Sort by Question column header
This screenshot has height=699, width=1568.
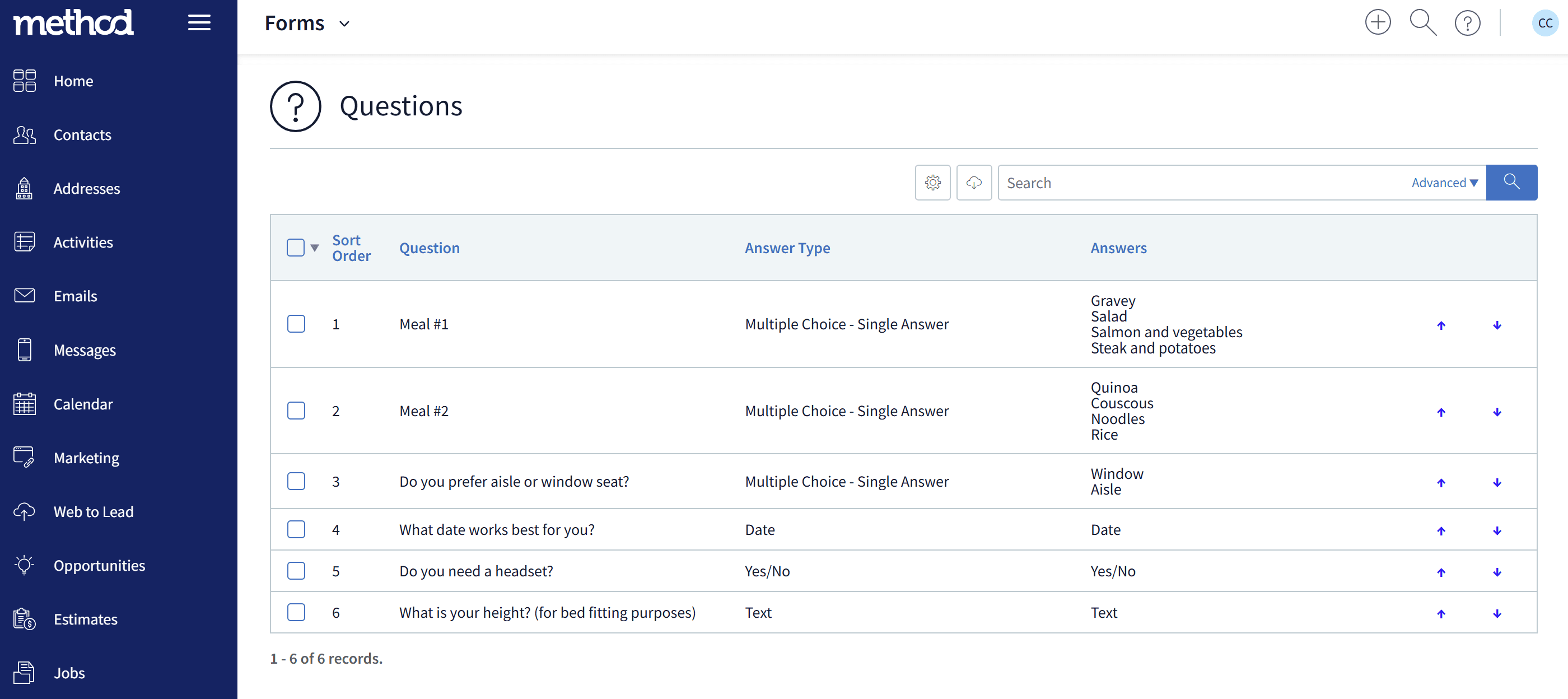coord(429,248)
